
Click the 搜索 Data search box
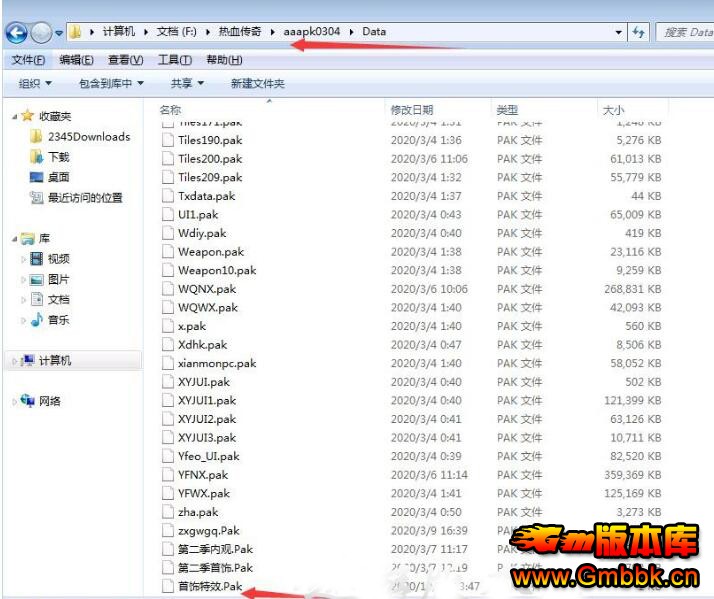coord(686,32)
